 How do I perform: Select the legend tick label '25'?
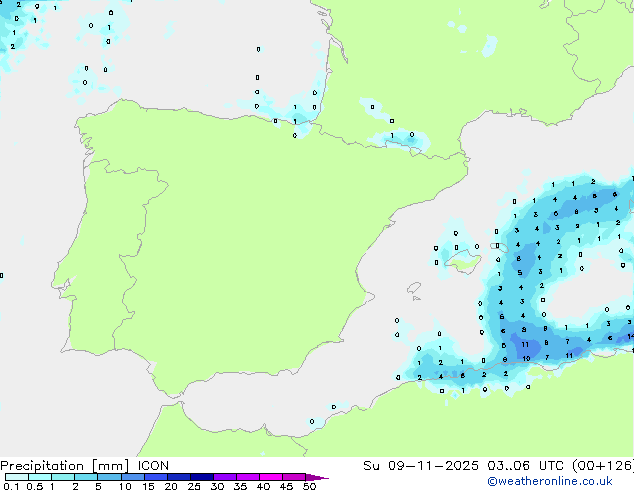[x=194, y=486]
